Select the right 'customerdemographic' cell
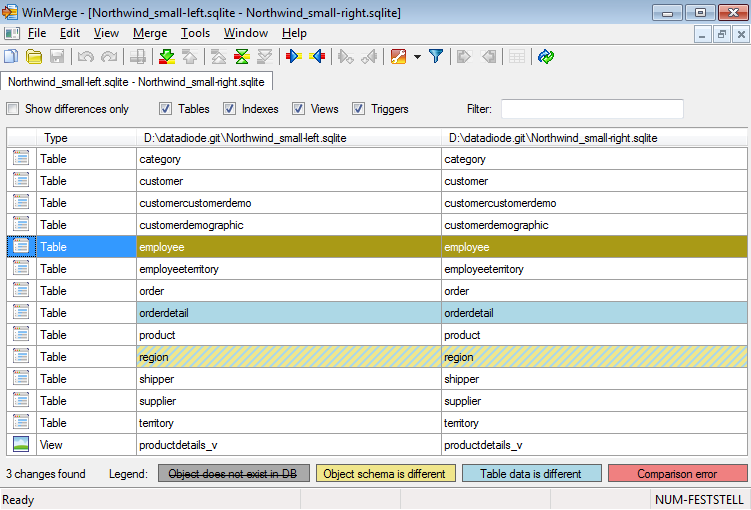The image size is (751, 510). 594,225
